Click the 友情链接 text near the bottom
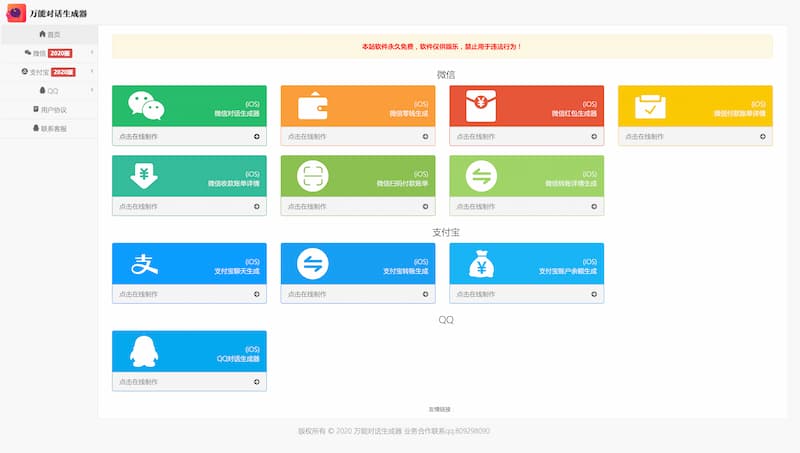Screen dimensions: 800x453 coord(439,409)
